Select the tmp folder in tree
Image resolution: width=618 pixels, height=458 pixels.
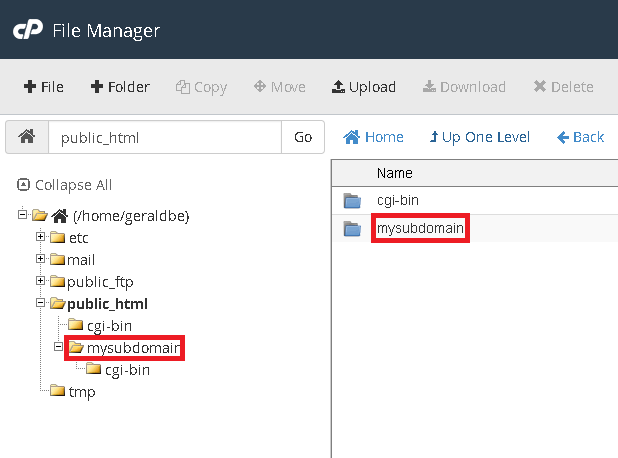pyautogui.click(x=81, y=392)
